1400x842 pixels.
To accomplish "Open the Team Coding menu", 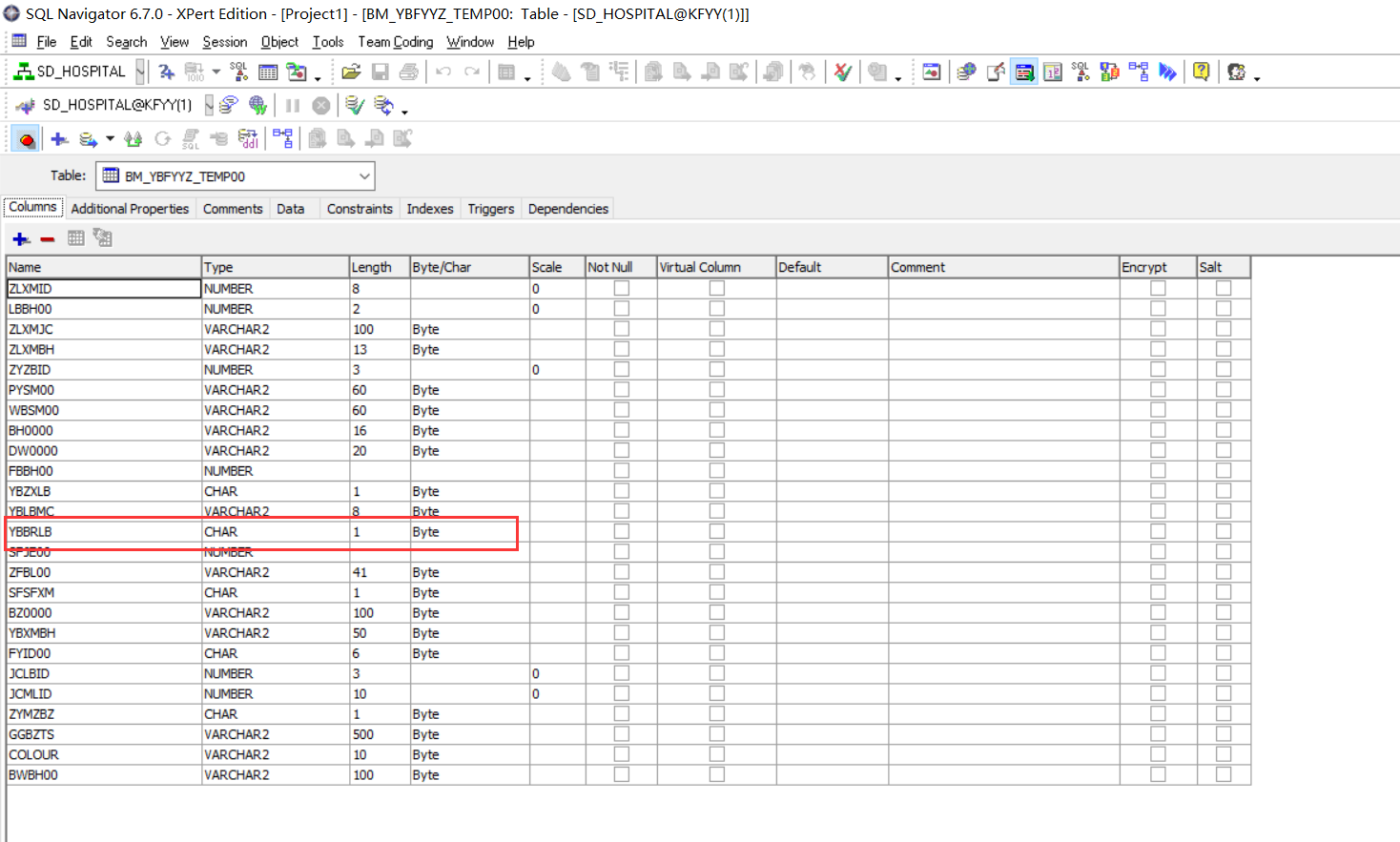I will pos(396,42).
